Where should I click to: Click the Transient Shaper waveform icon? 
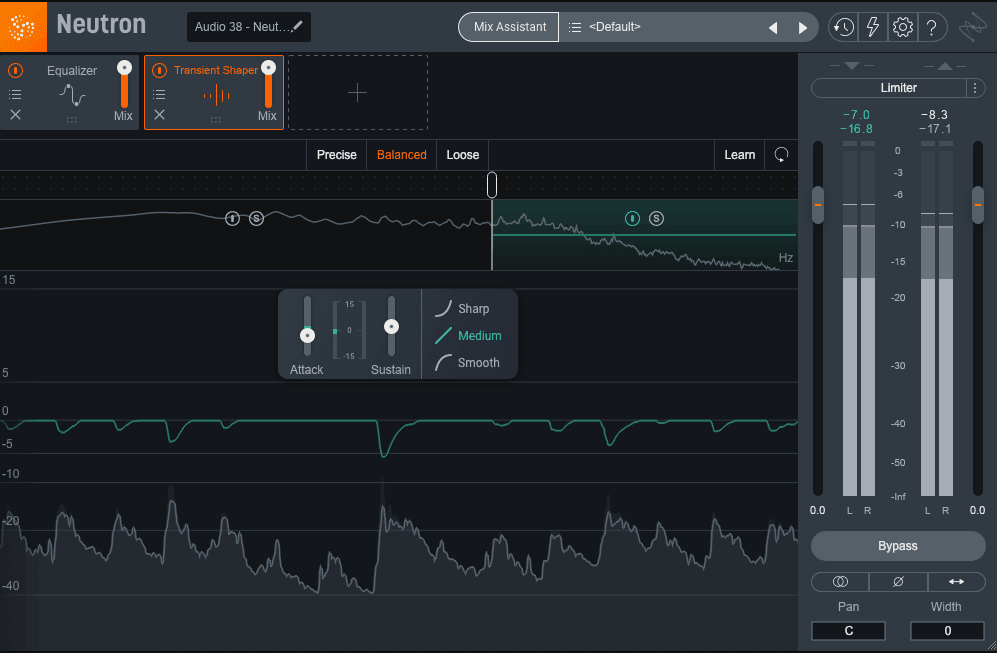pos(216,95)
